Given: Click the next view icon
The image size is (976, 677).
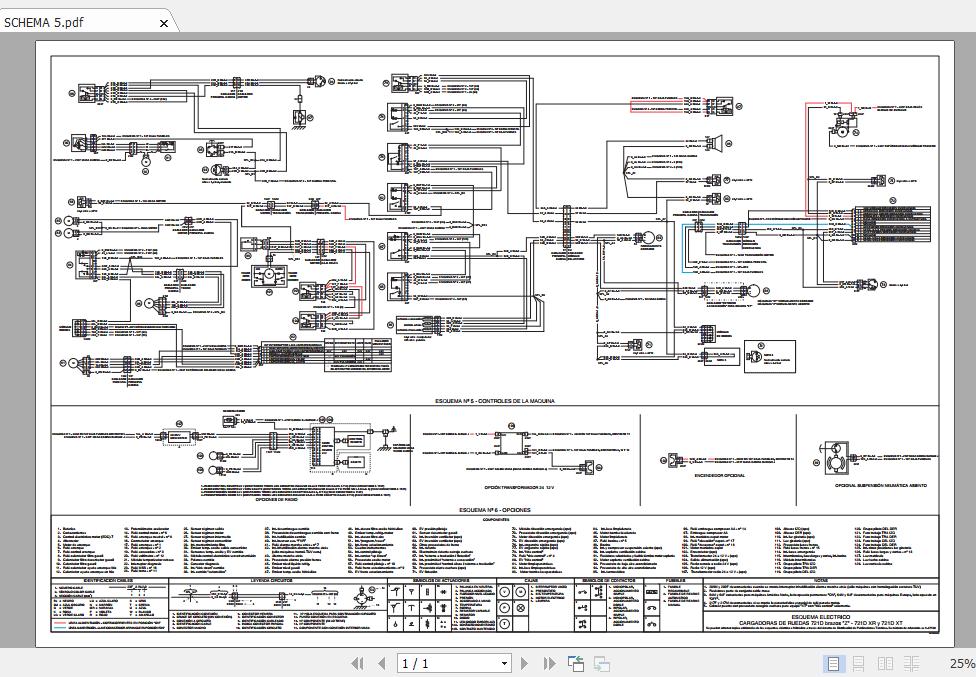Looking at the screenshot, I should pos(602,663).
